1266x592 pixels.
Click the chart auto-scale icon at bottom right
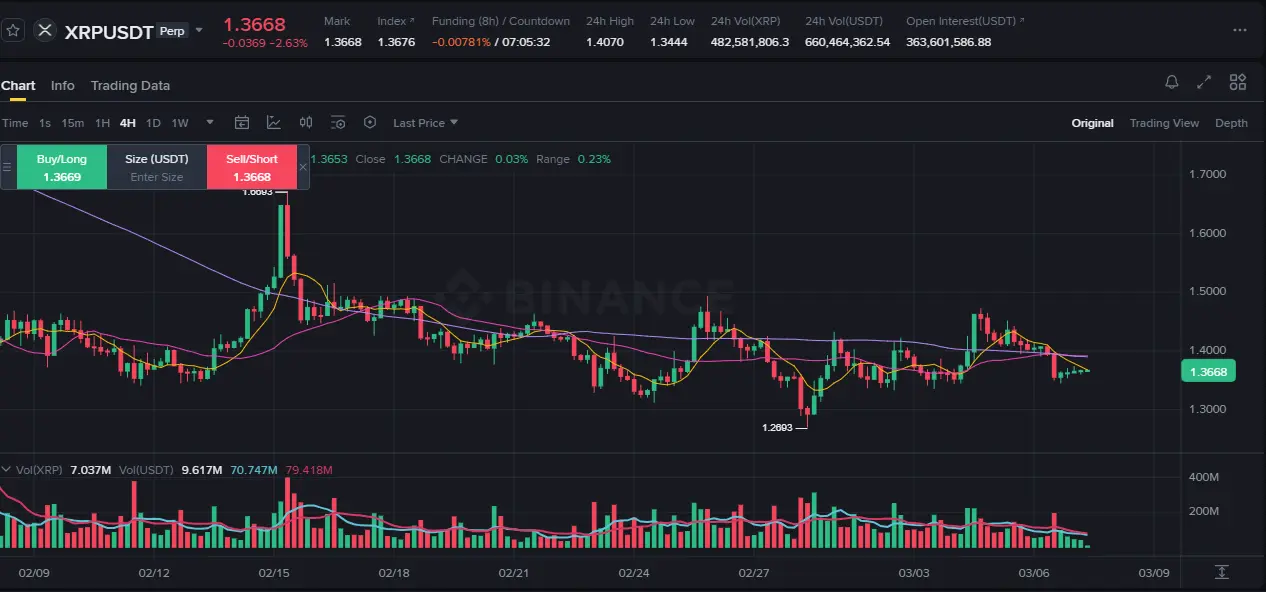(x=1222, y=572)
